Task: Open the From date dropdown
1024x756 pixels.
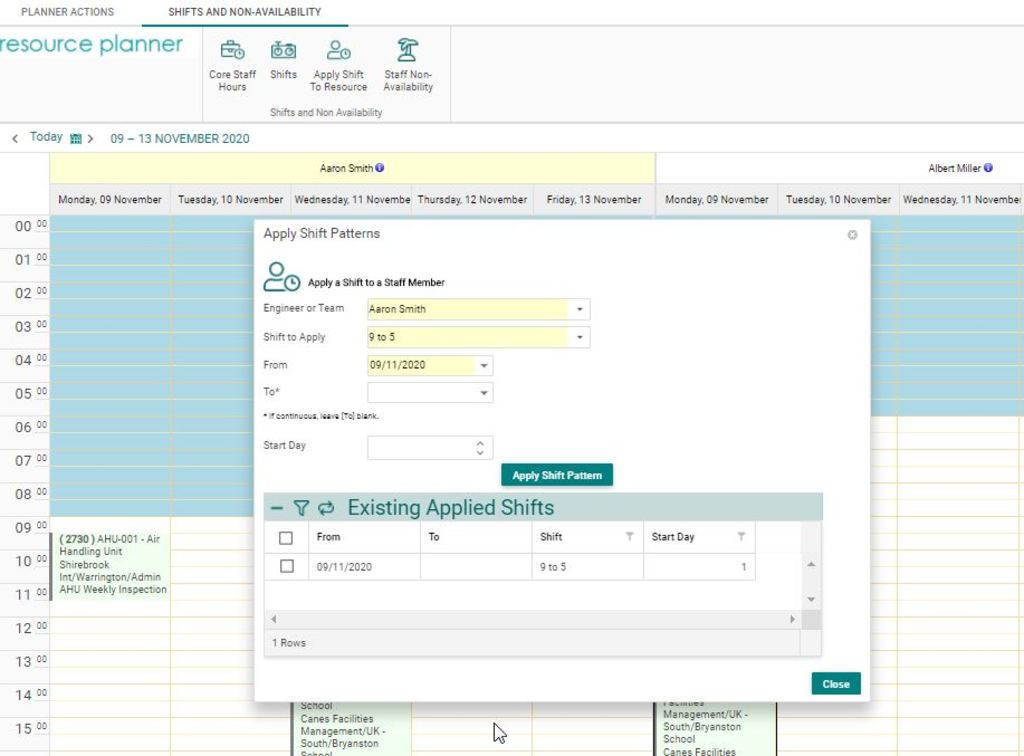Action: coord(484,366)
